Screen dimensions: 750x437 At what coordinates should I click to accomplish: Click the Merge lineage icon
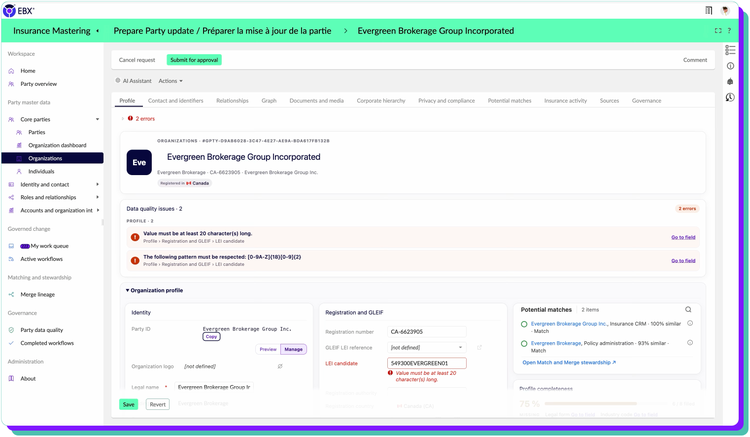11,295
